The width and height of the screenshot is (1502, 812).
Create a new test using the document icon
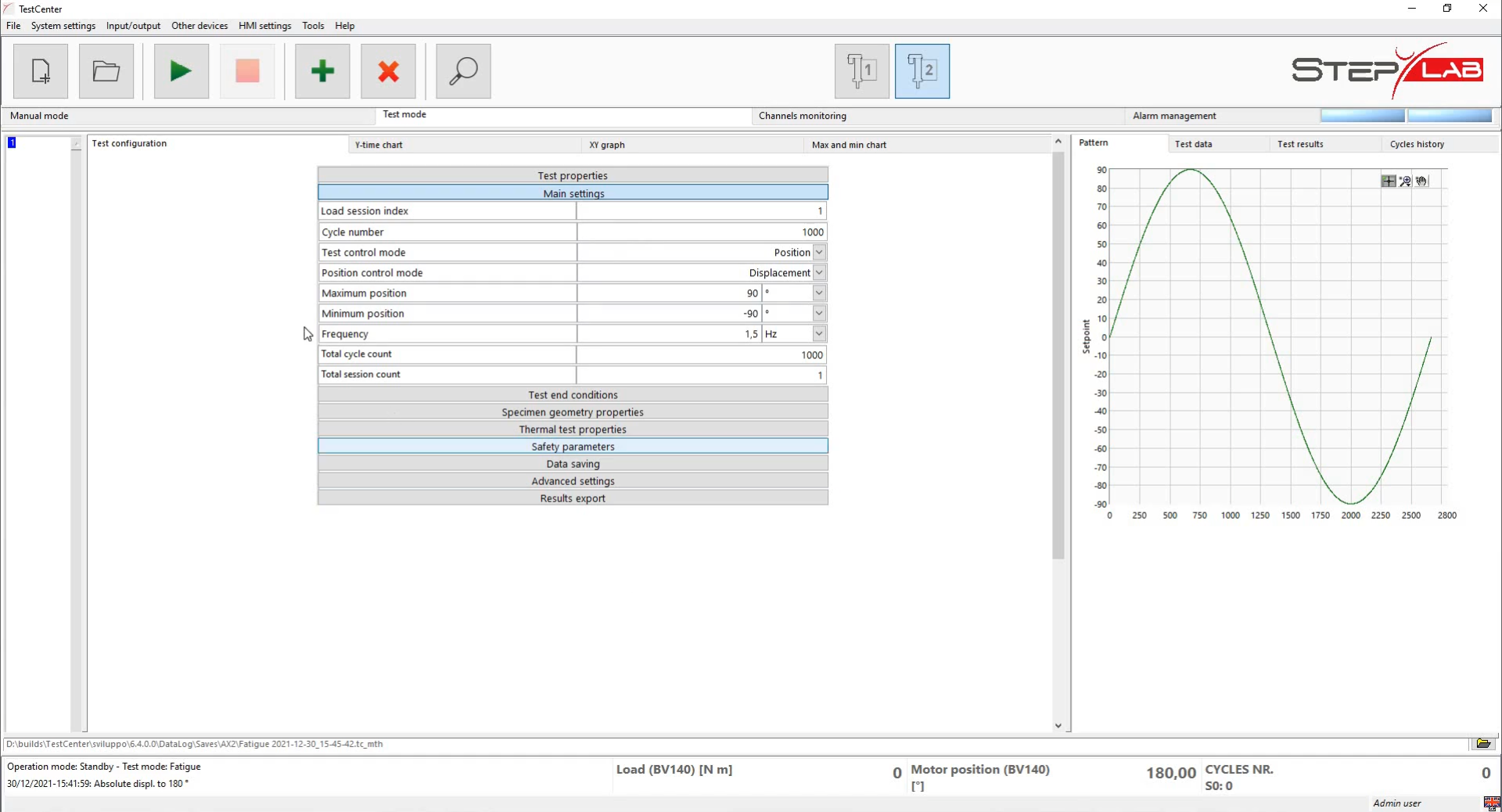pos(41,71)
